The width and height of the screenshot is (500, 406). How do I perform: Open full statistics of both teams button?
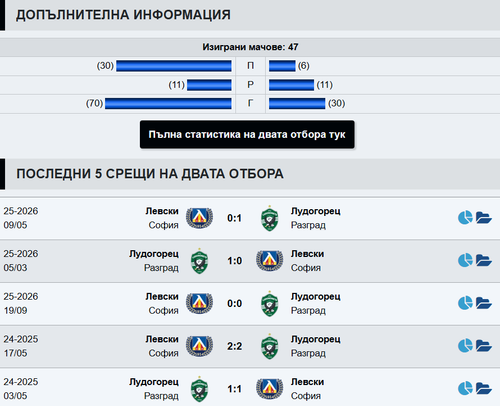click(247, 134)
